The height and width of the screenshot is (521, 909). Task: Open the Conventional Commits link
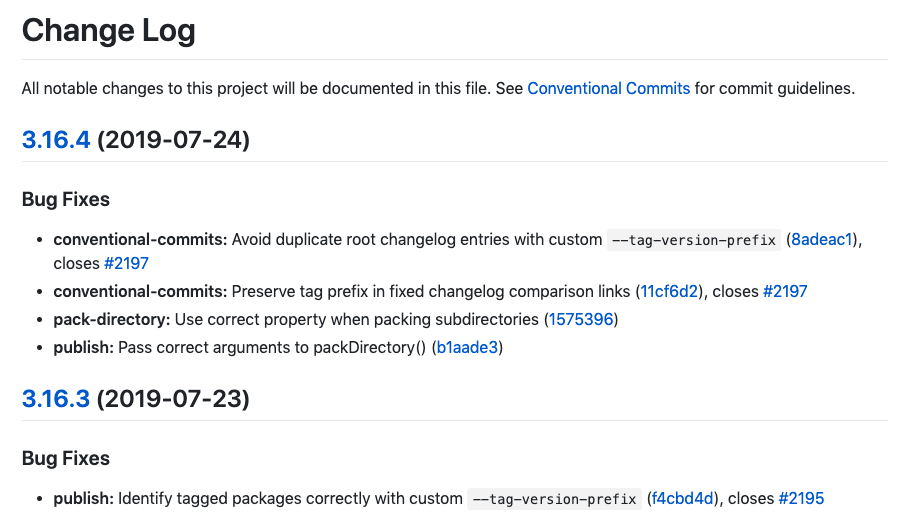coord(608,89)
